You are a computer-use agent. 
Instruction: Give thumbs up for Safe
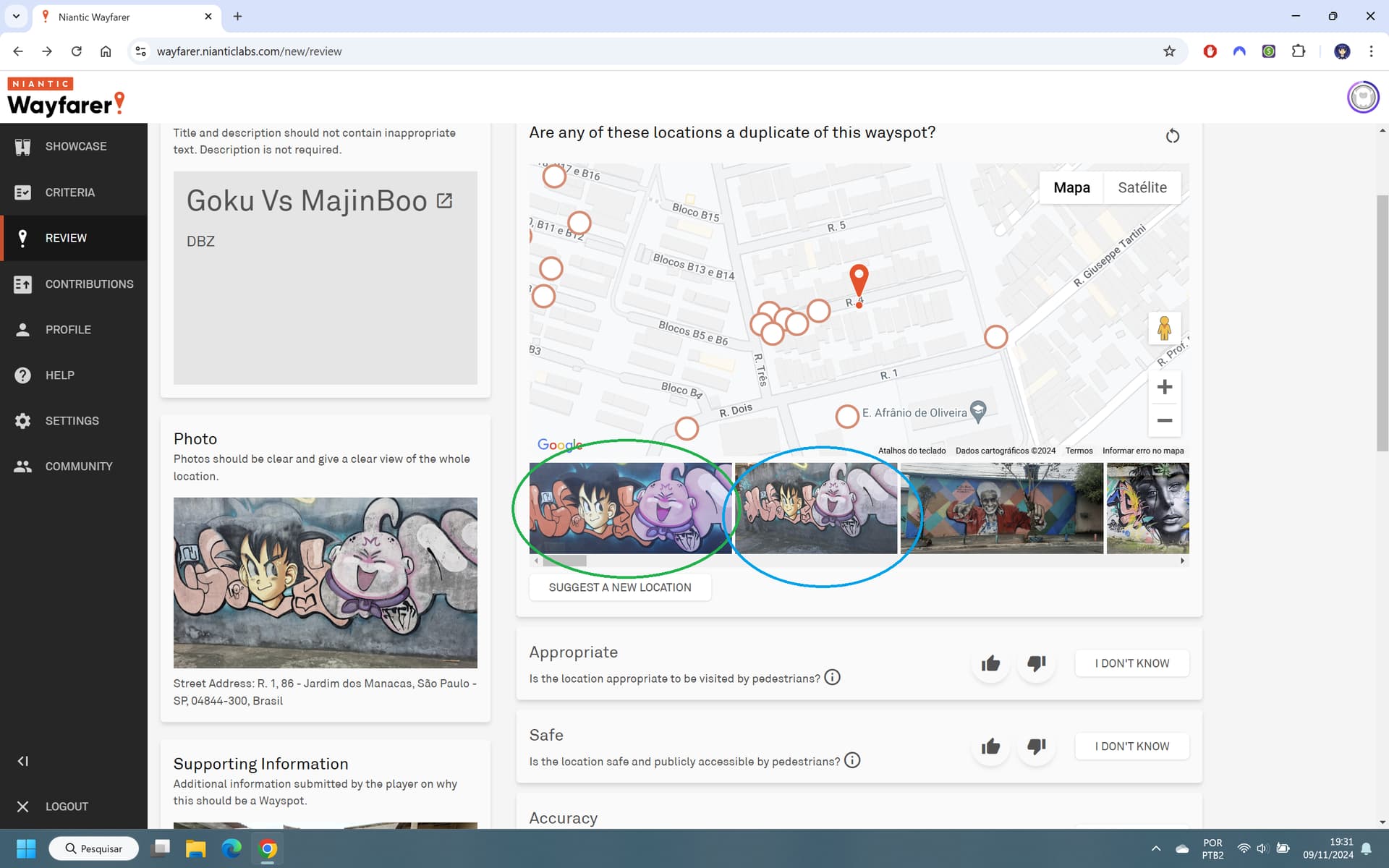(x=990, y=746)
